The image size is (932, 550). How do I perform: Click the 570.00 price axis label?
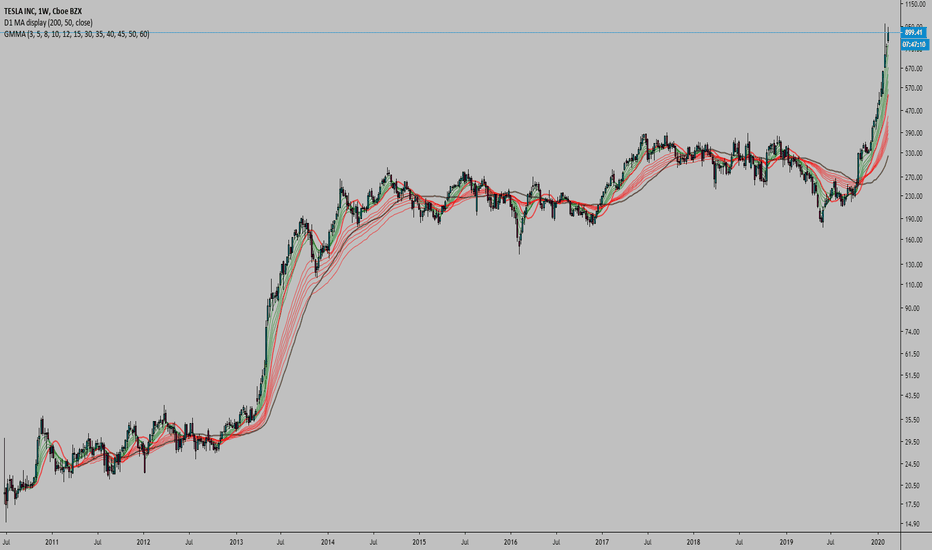click(914, 89)
